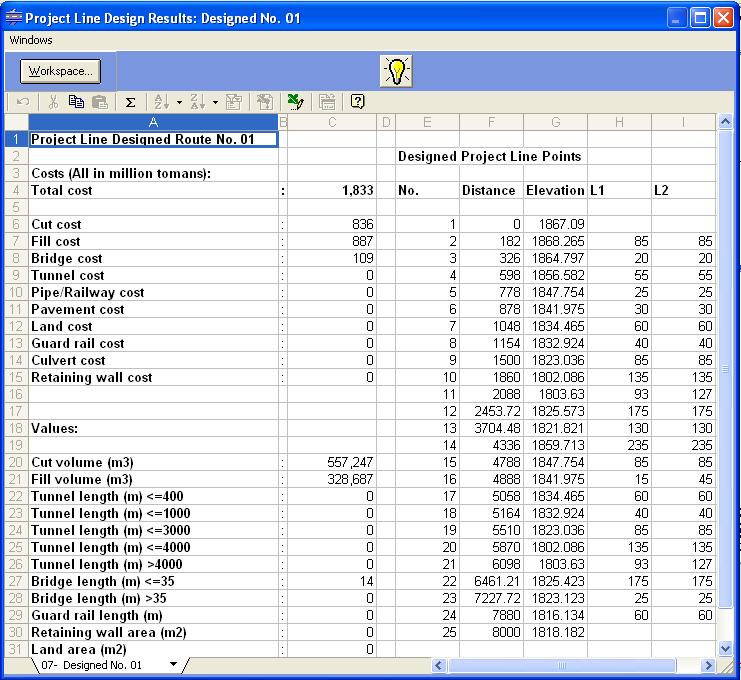Screen dimensions: 741x680
Task: Maximize the Project Line Design Results window
Action: coord(700,18)
